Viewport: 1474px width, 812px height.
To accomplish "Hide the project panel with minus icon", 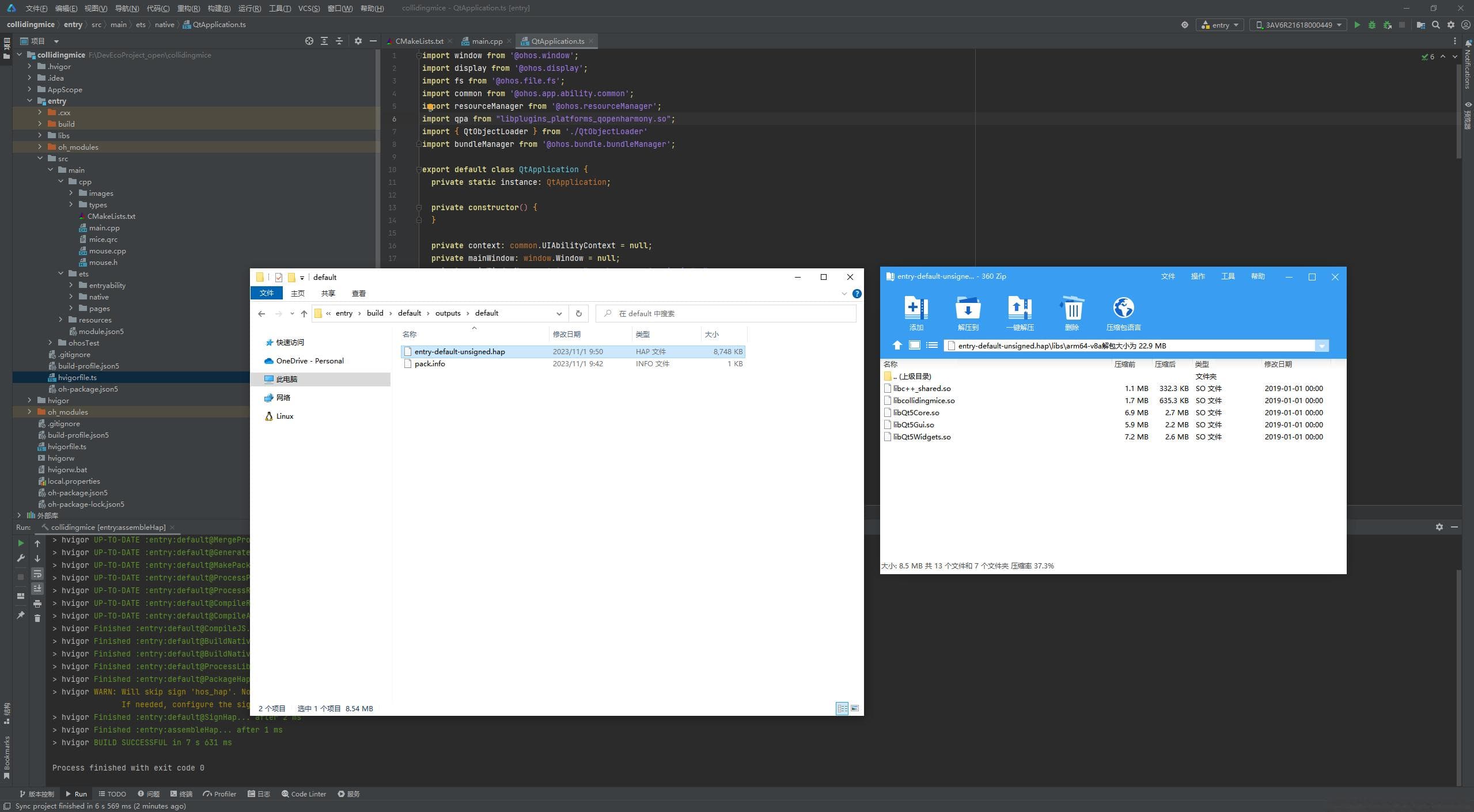I will [373, 41].
